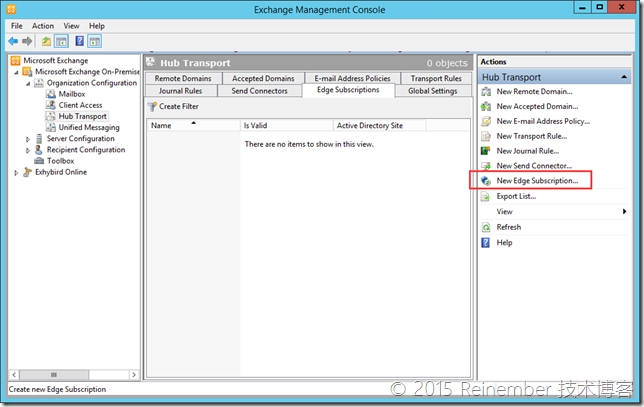Image resolution: width=644 pixels, height=407 pixels.
Task: Click the Create Filter funnel icon
Action: pyautogui.click(x=152, y=107)
